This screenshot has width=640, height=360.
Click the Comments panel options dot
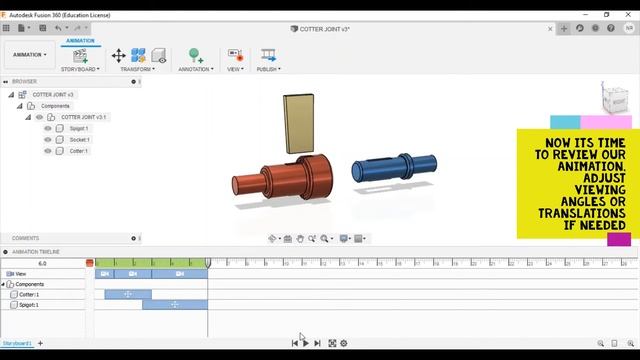tap(133, 238)
